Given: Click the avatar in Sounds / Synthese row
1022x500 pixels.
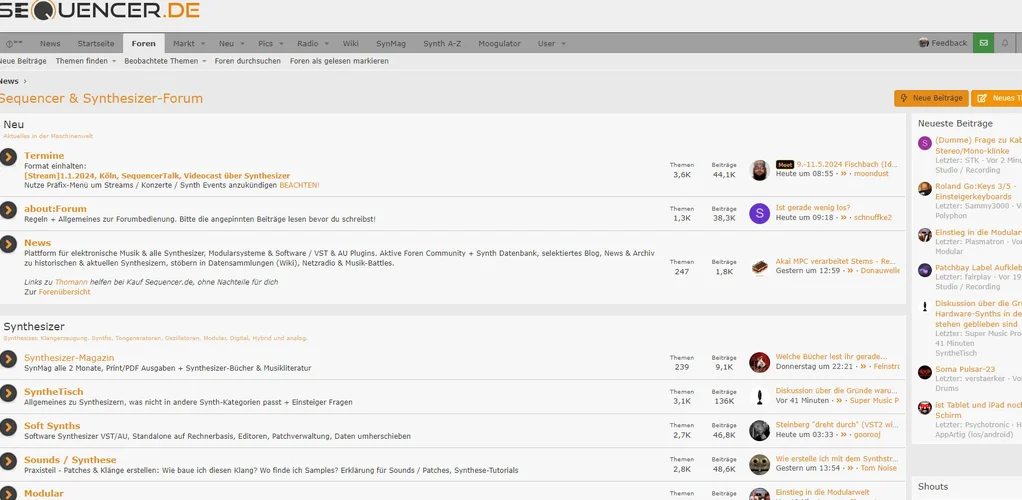Looking at the screenshot, I should pyautogui.click(x=759, y=464).
